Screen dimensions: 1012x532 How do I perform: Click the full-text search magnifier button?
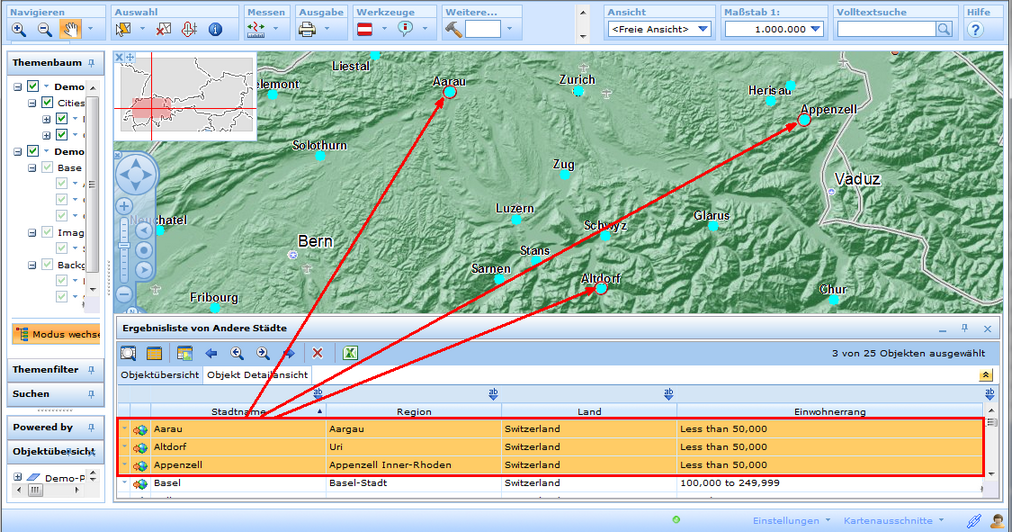(x=943, y=30)
